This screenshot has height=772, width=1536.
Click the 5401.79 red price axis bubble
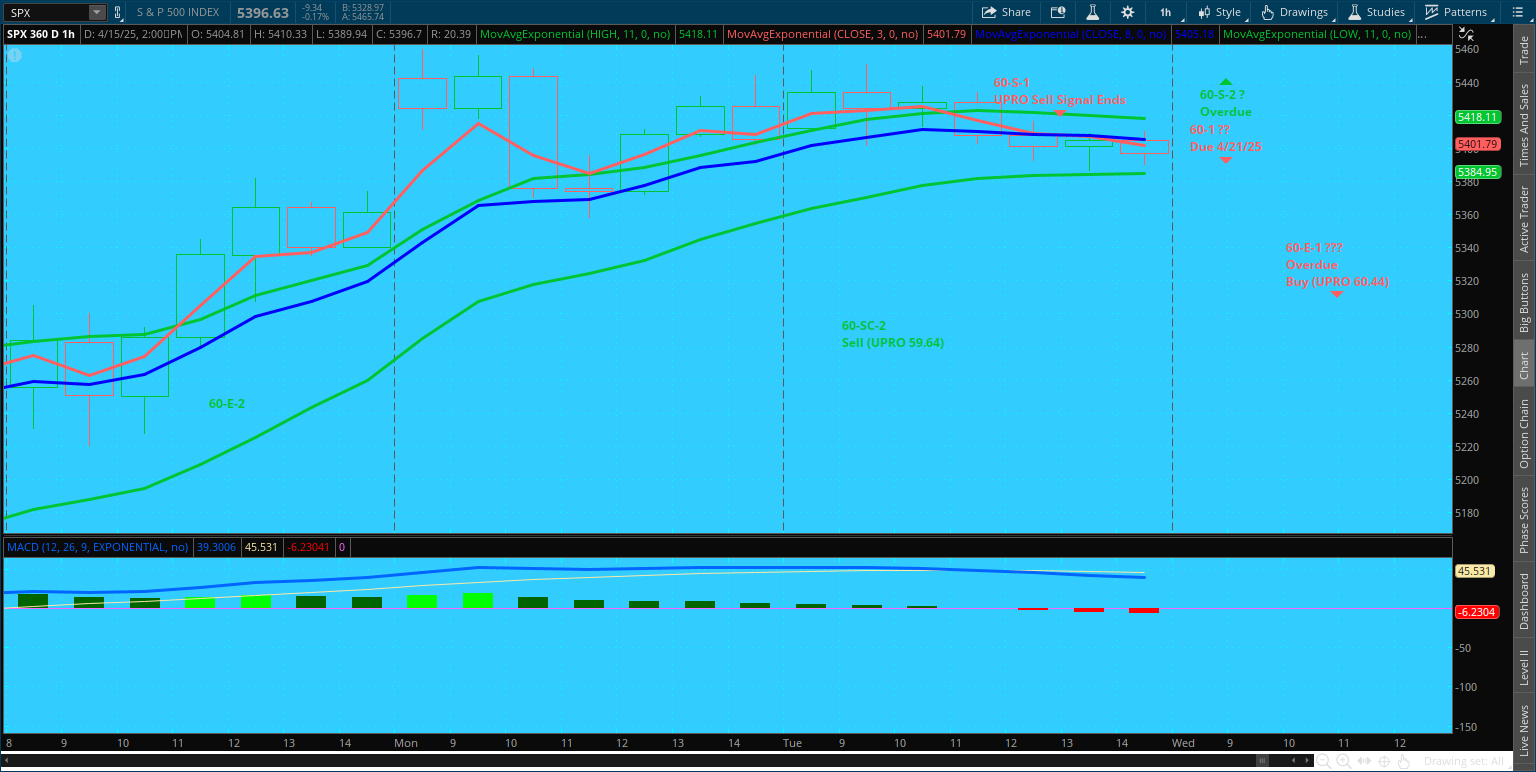click(1476, 144)
